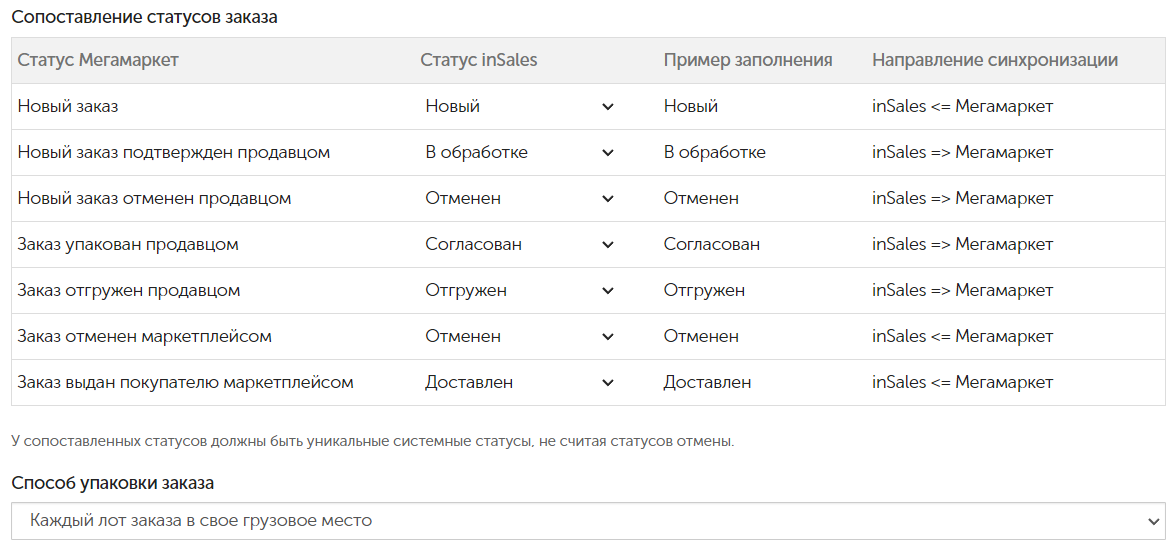Image resolution: width=1176 pixels, height=551 pixels.
Task: Click the chevron arrow of packaging method dropdown
Action: point(1154,522)
